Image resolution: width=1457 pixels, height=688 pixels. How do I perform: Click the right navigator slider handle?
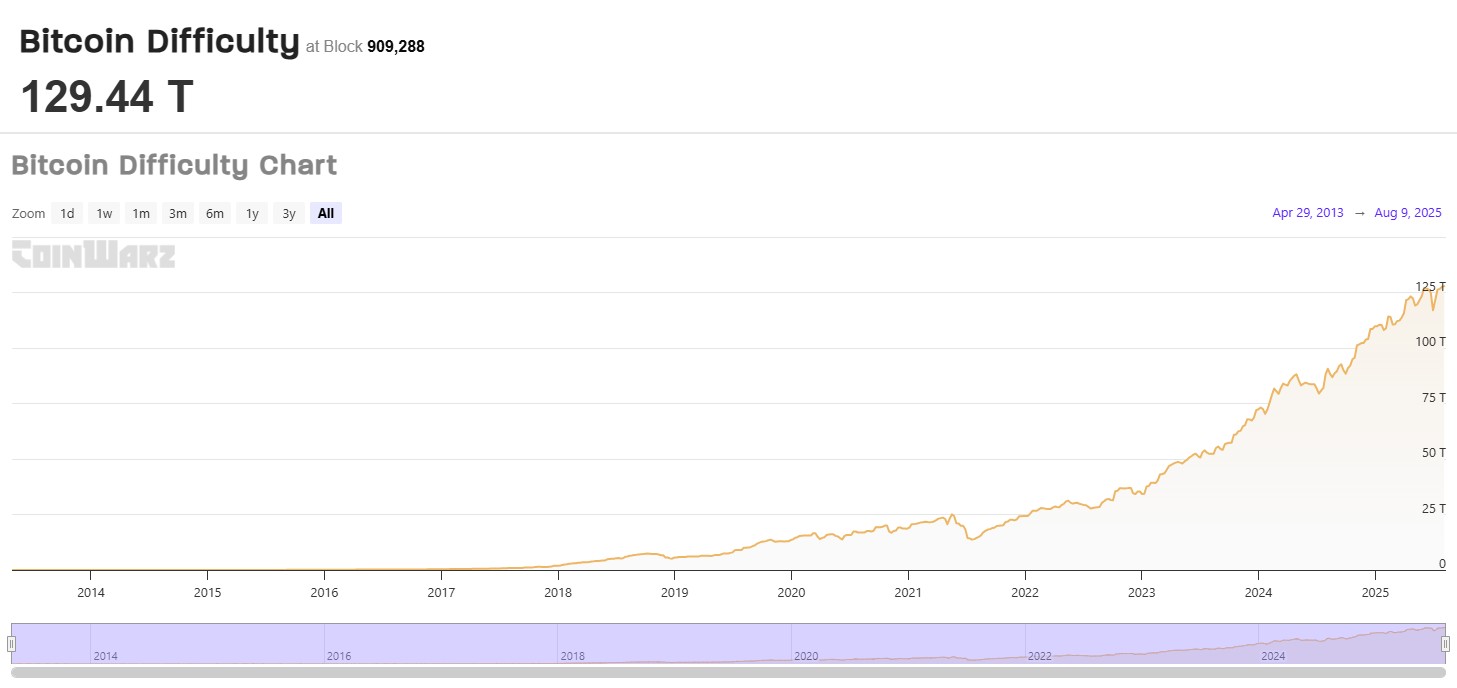[1444, 641]
